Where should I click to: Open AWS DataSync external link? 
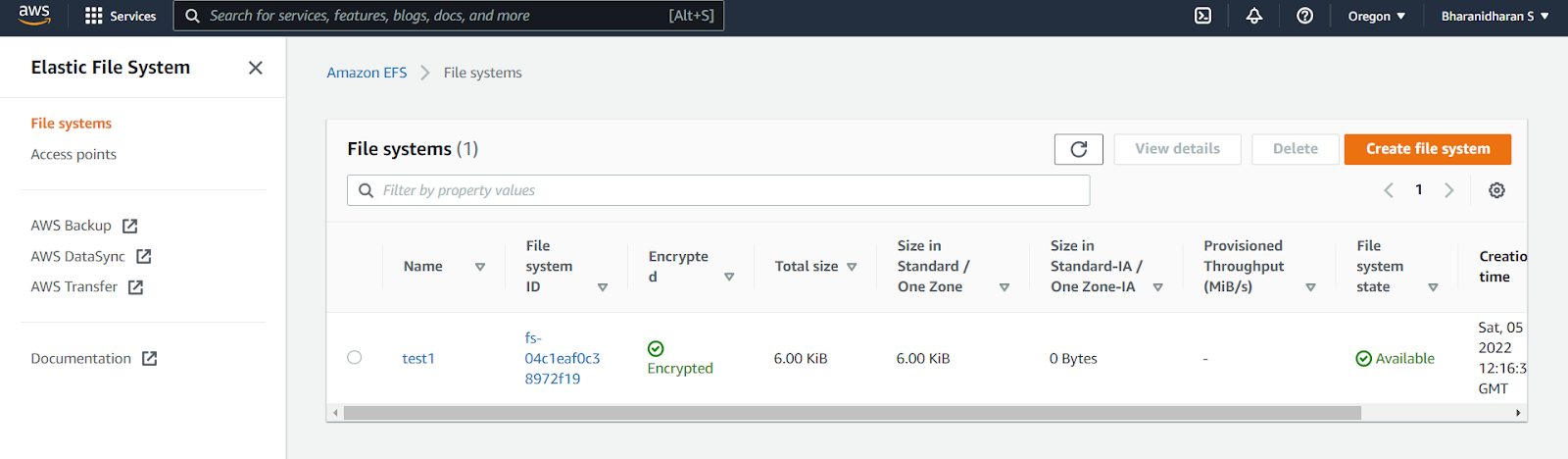tap(91, 256)
